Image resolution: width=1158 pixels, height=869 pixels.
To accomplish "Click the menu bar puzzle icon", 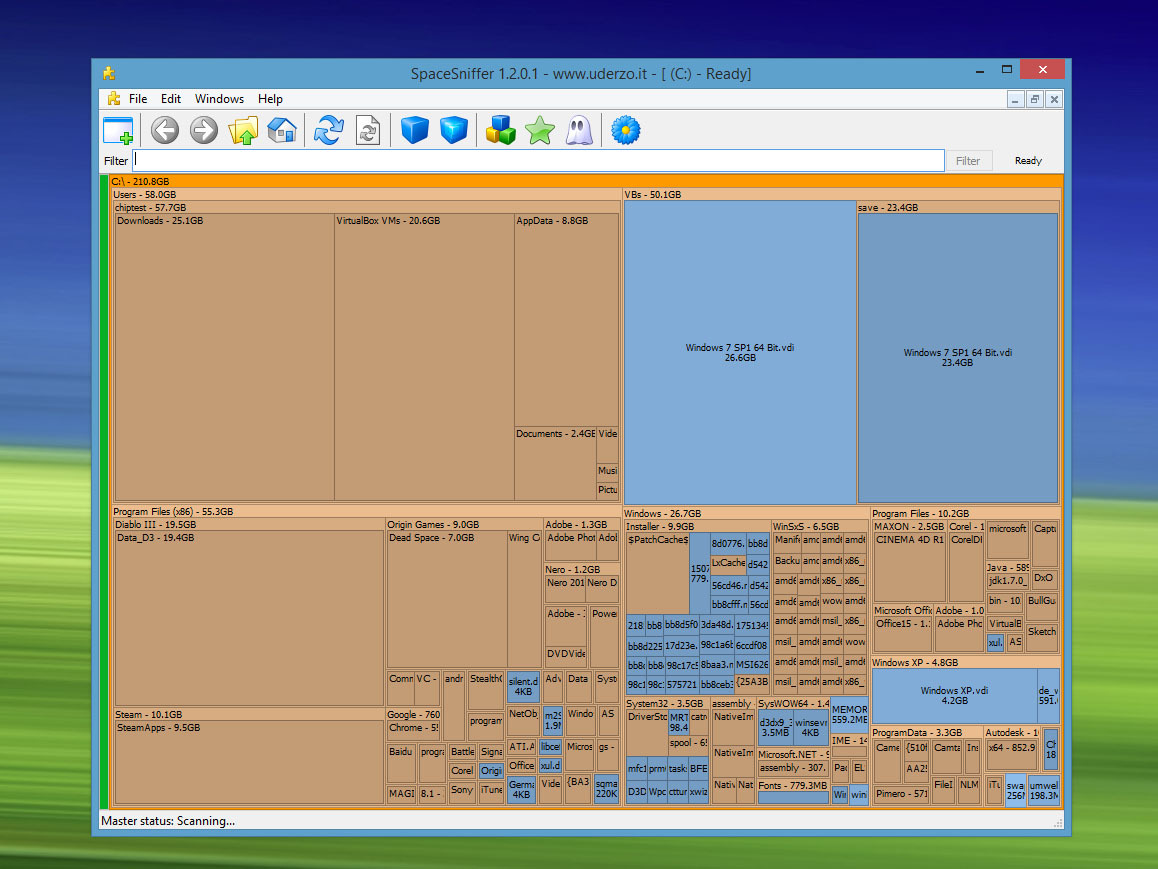I will (114, 99).
